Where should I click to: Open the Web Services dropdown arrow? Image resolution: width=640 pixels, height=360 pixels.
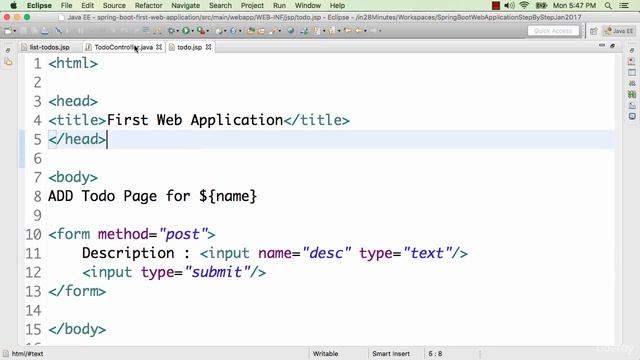(240, 31)
